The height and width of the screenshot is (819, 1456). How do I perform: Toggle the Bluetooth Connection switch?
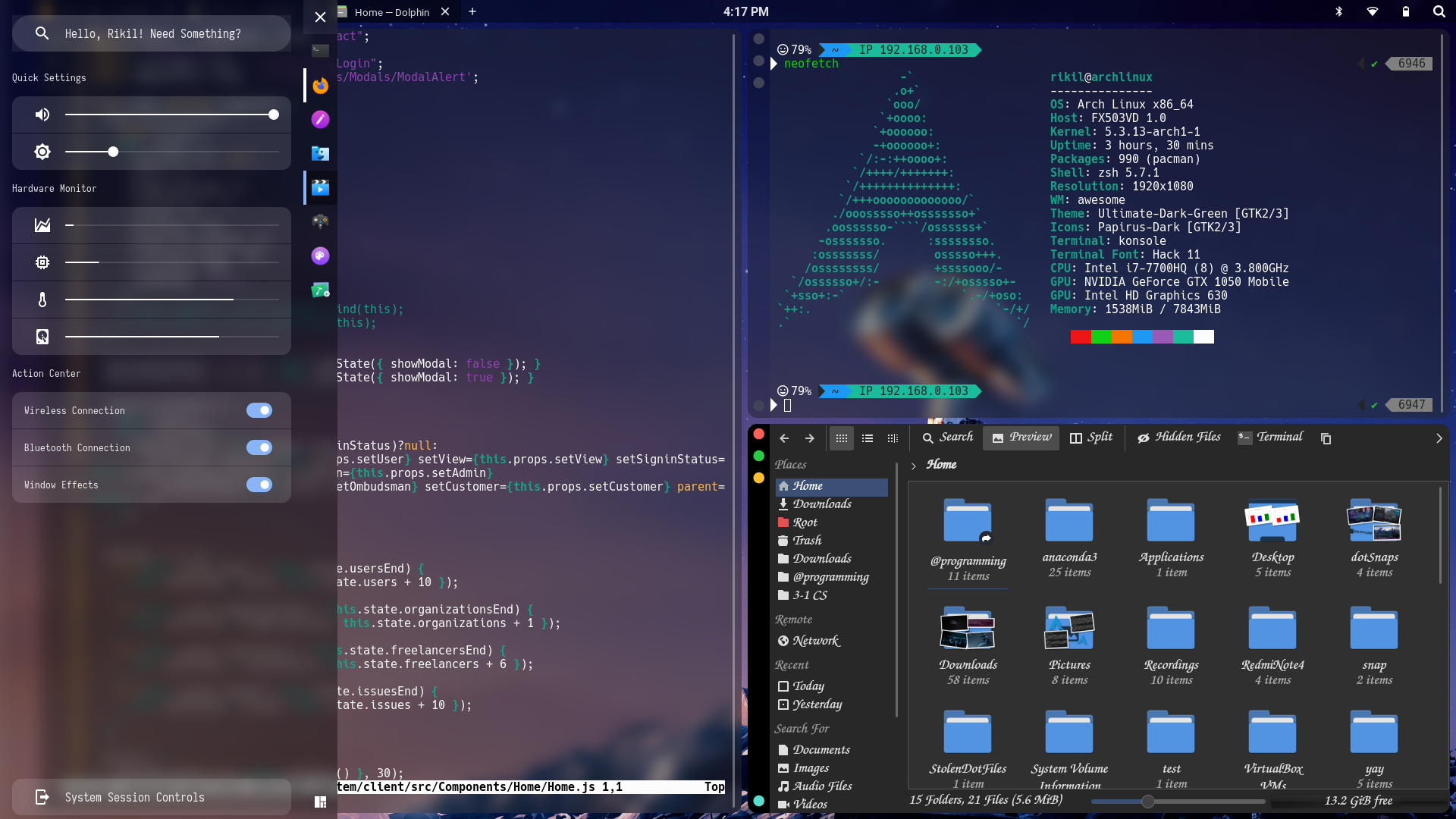pyautogui.click(x=259, y=447)
